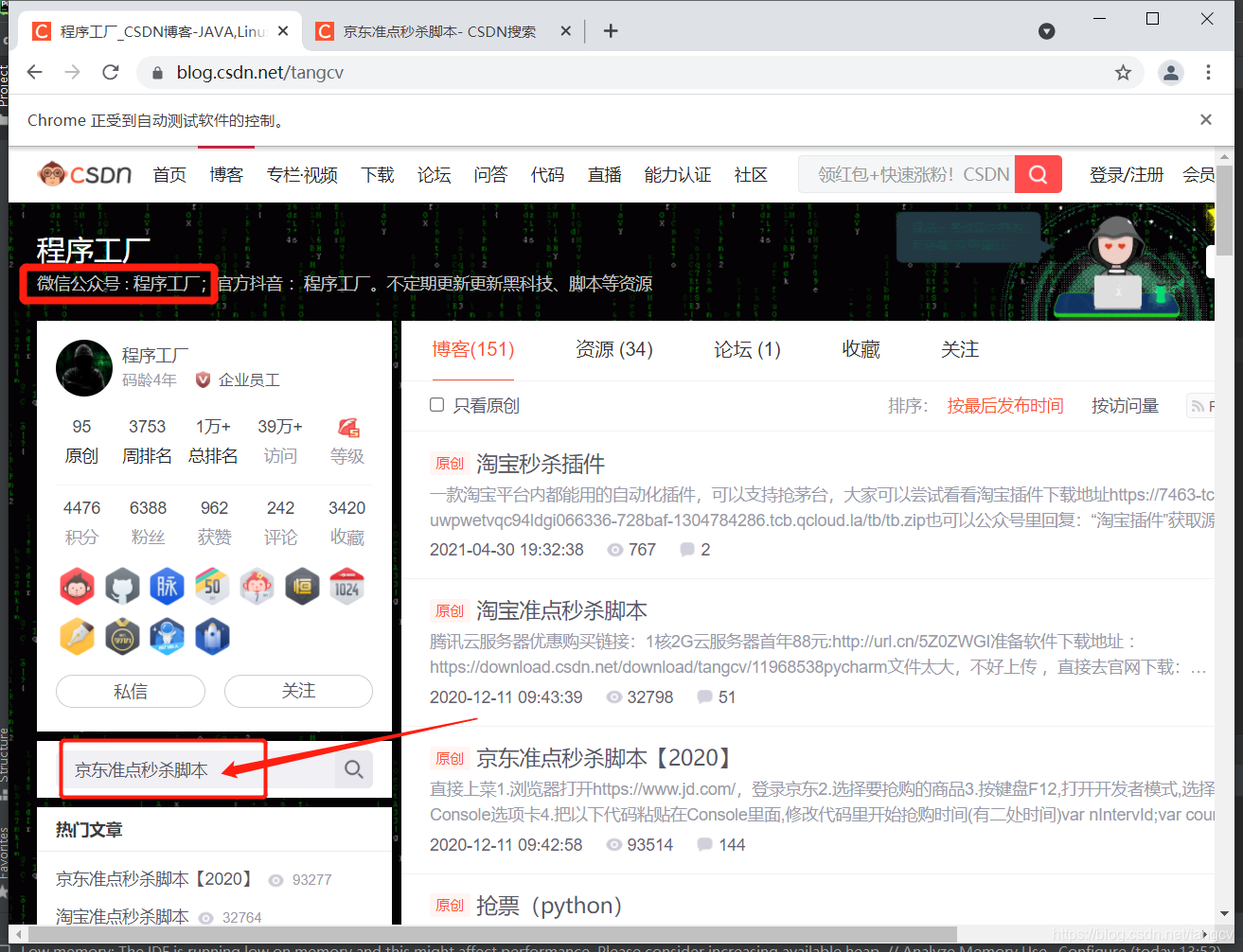Open article 淘宝秒杀插件
The height and width of the screenshot is (952, 1243).
tap(540, 464)
